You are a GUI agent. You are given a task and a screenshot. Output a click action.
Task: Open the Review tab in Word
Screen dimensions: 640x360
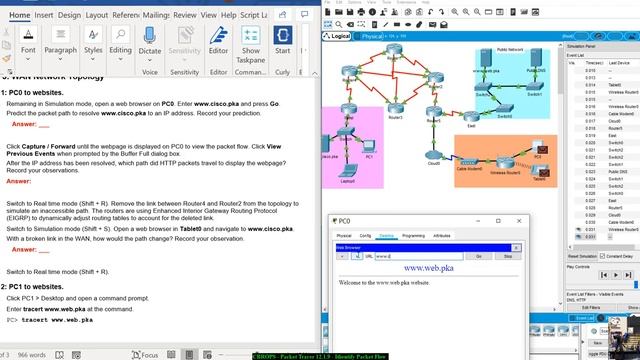tap(184, 15)
